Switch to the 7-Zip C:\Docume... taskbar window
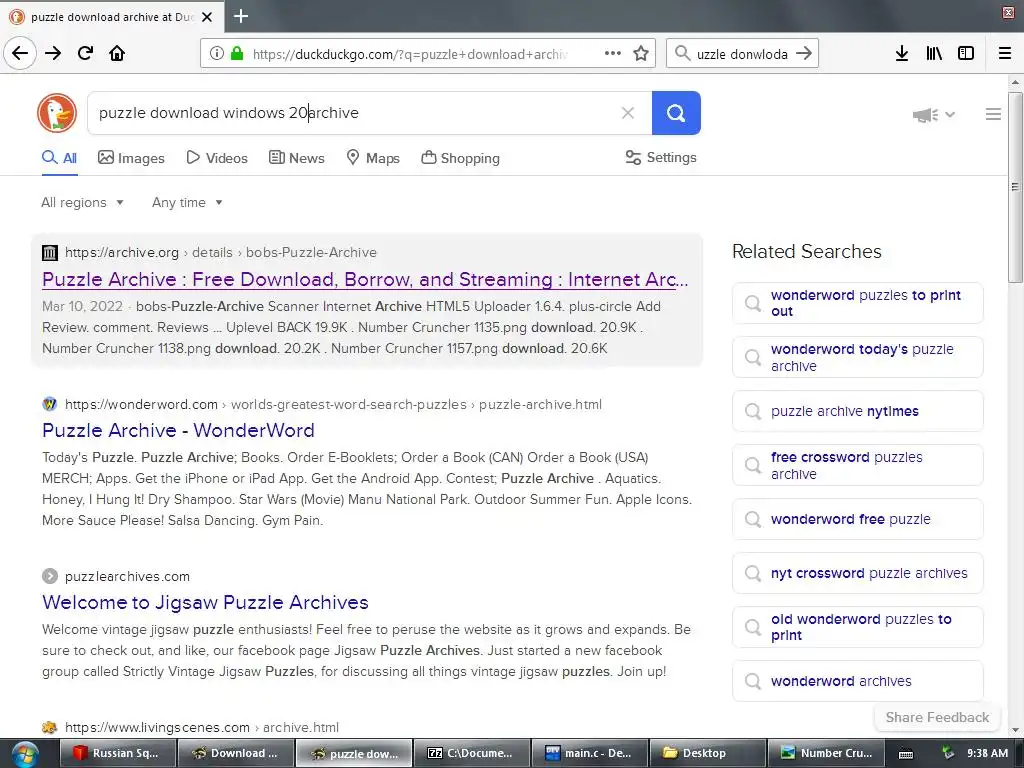 [471, 753]
